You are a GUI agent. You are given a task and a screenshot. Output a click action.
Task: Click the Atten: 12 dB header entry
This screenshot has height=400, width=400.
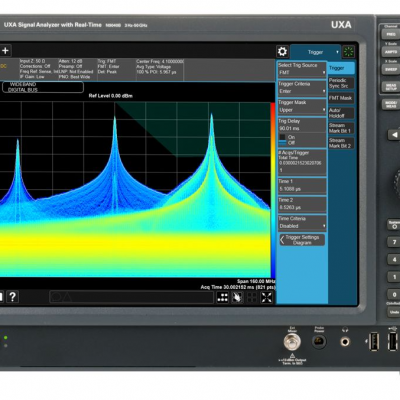click(x=70, y=61)
